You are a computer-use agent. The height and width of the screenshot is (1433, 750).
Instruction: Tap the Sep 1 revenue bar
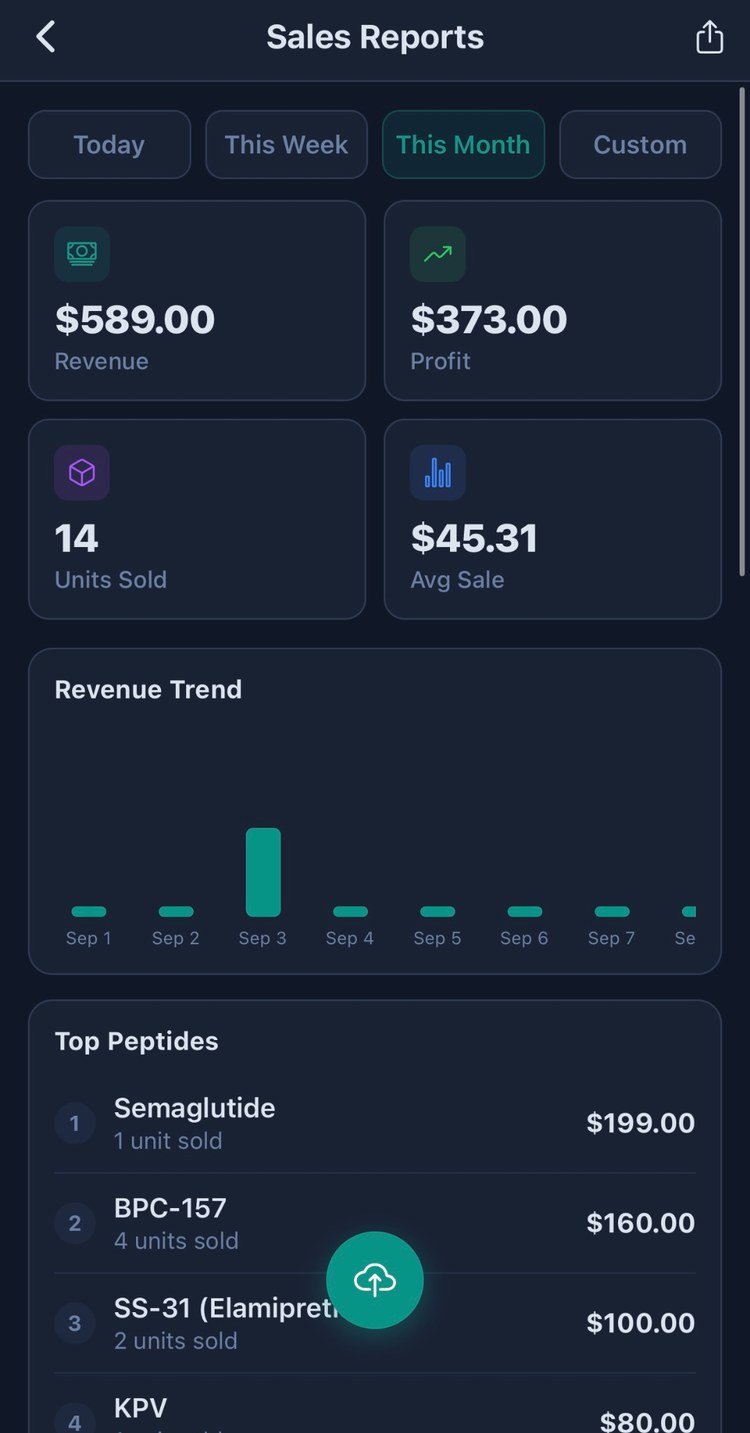coord(89,911)
